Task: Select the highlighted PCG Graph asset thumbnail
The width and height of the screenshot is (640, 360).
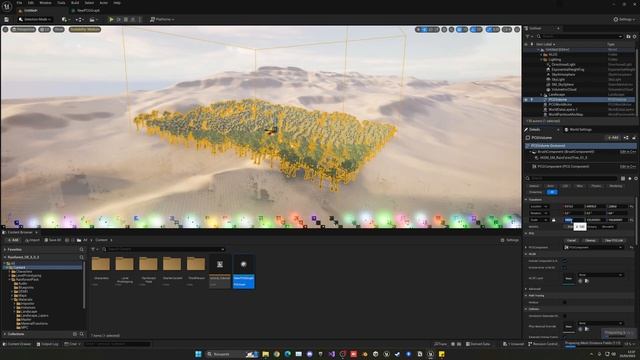Action: pyautogui.click(x=244, y=271)
